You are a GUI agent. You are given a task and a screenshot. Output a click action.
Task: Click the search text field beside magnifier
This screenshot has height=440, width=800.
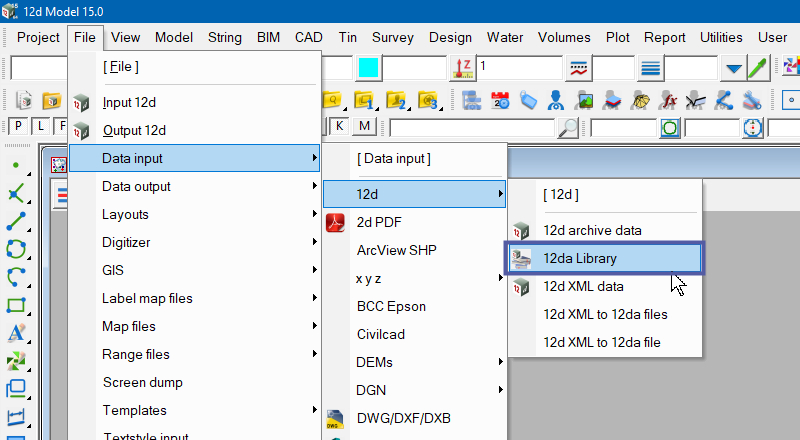[472, 128]
